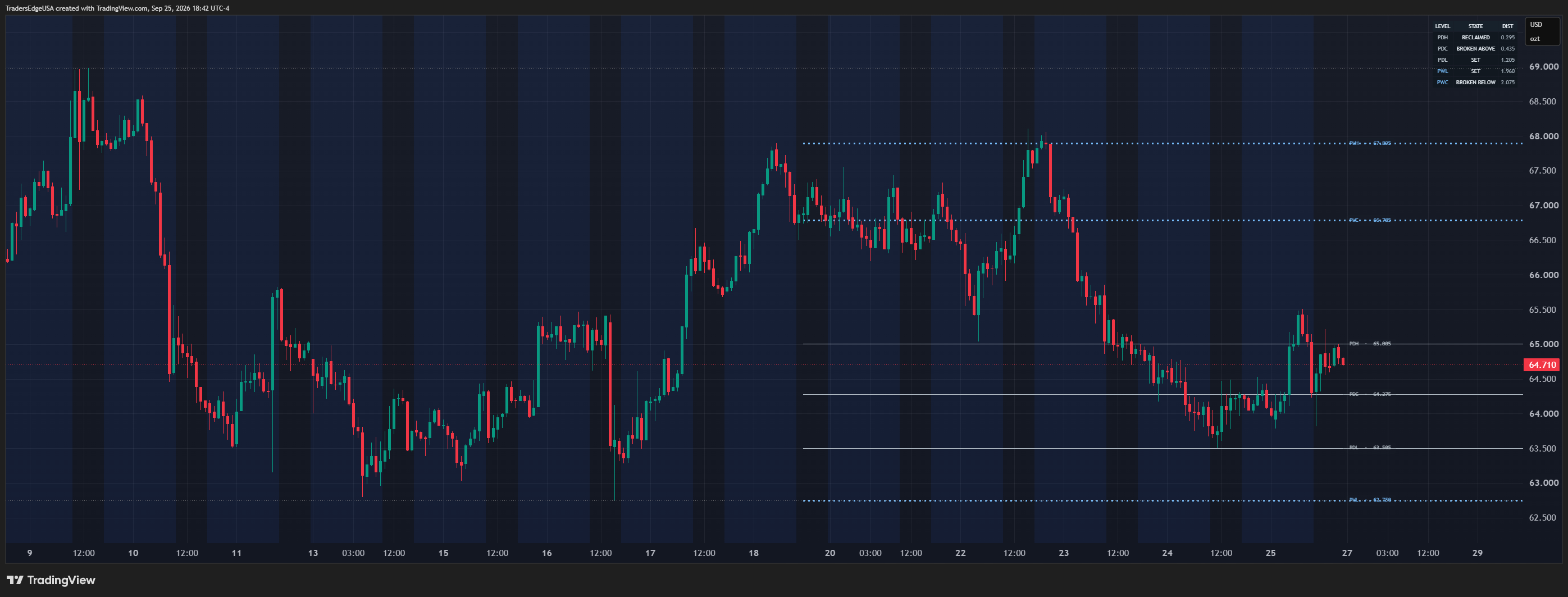This screenshot has height=597, width=1568.
Task: Click date 27 on the time axis
Action: coord(1348,553)
